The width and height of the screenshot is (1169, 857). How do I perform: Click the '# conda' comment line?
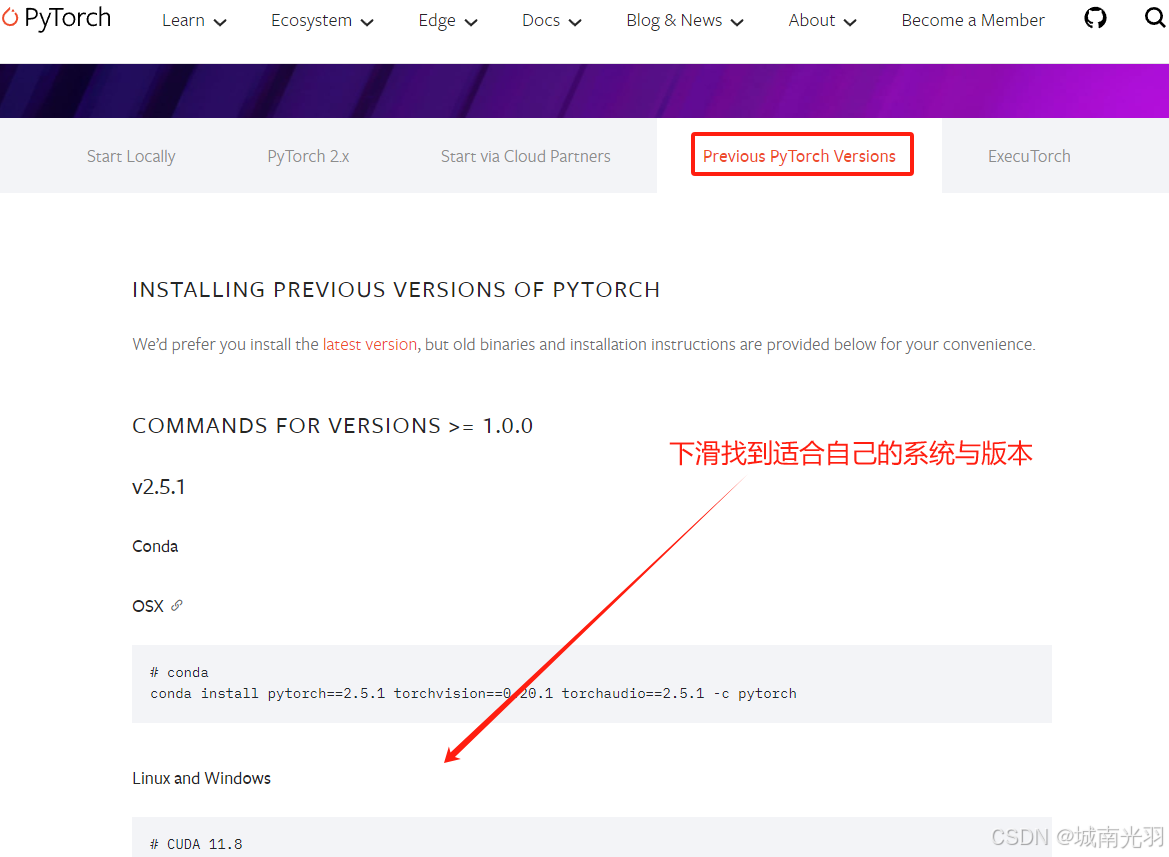coord(179,672)
